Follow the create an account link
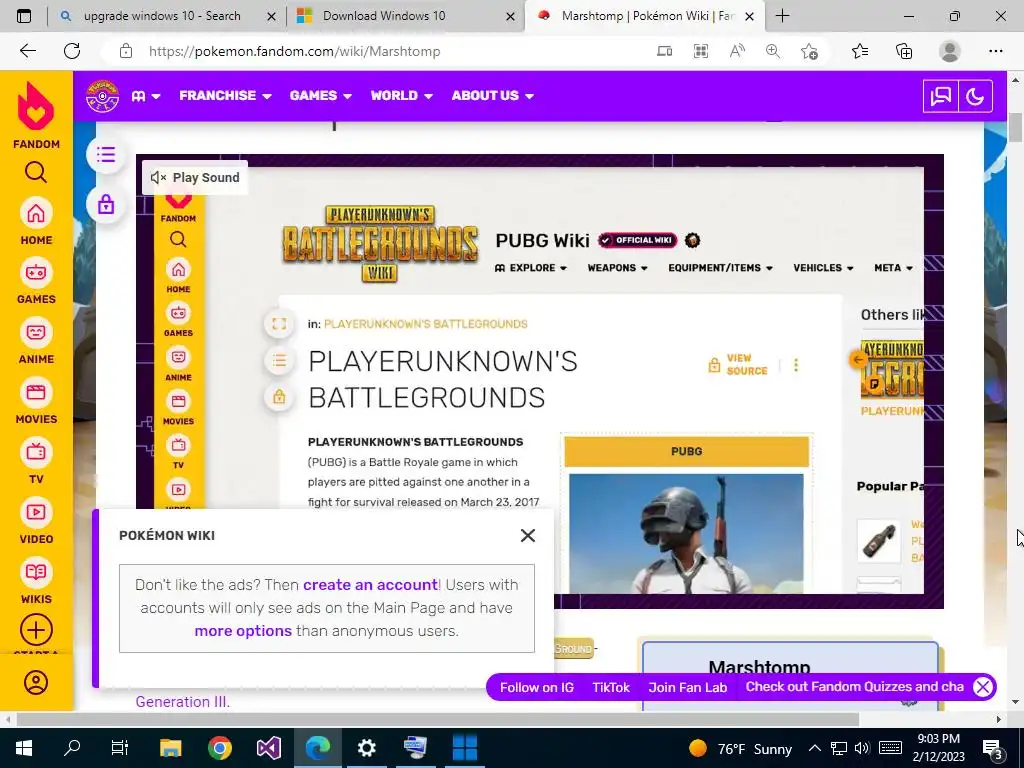 tap(370, 584)
